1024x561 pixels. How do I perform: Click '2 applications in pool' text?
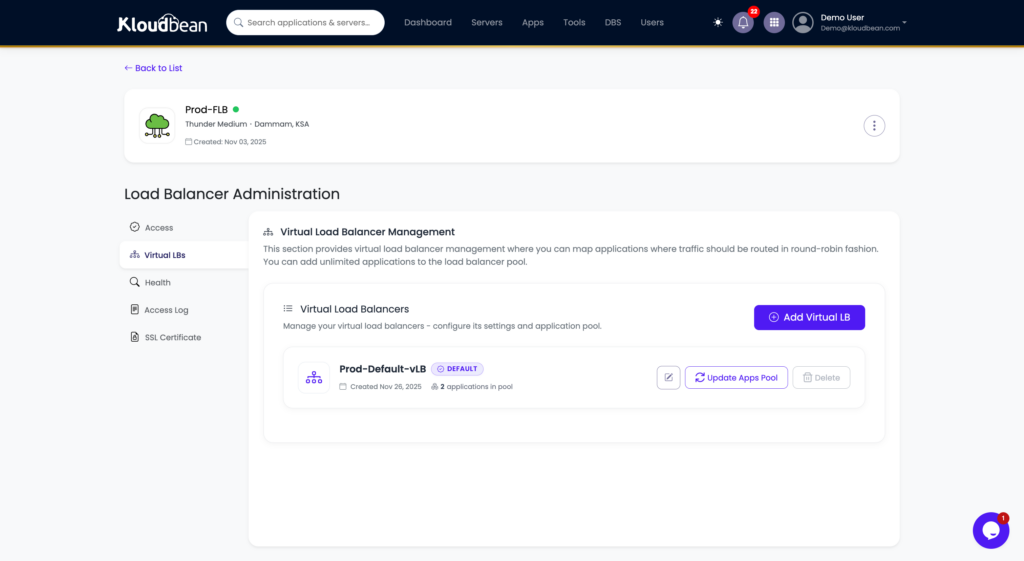476,387
